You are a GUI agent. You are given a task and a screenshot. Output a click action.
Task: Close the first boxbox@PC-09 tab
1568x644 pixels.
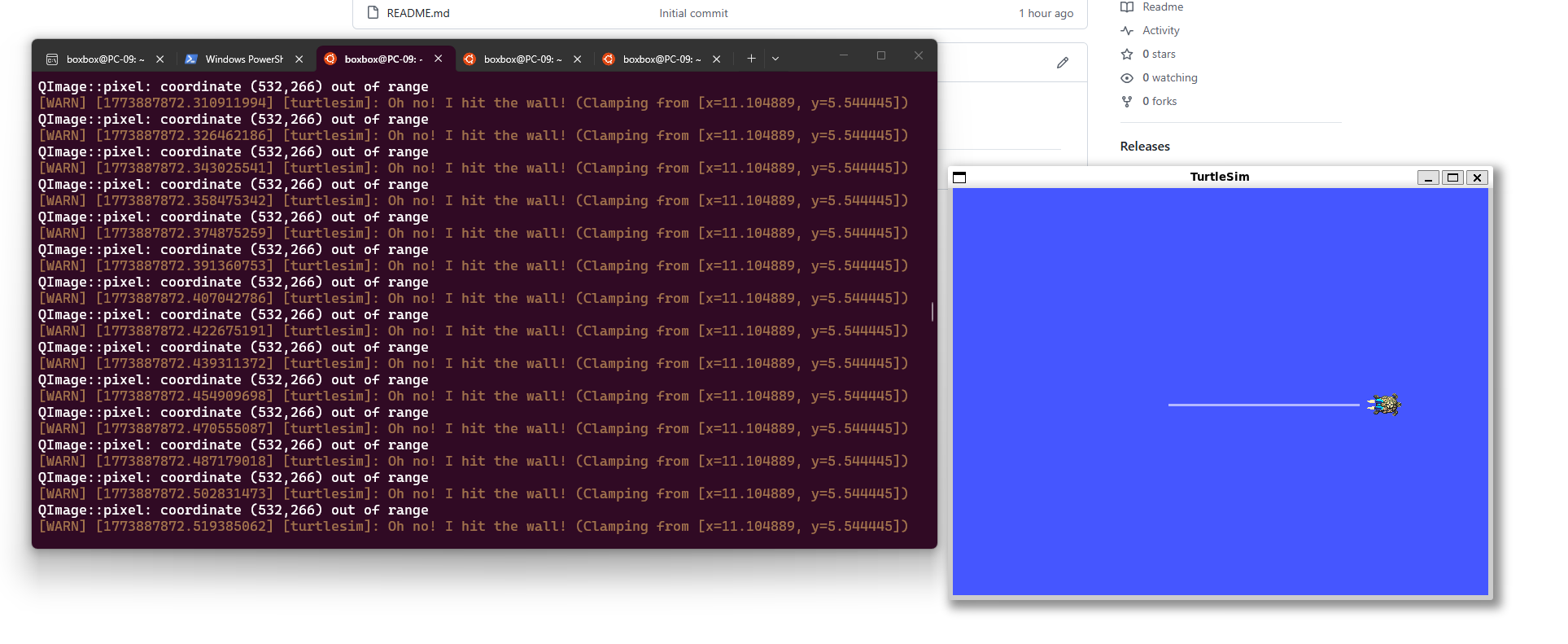click(x=160, y=59)
